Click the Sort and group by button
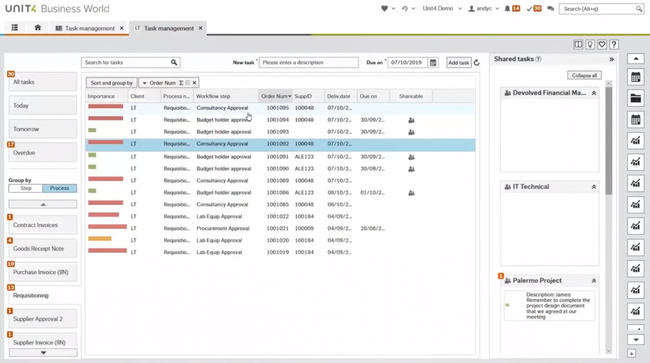The image size is (650, 363). (112, 83)
